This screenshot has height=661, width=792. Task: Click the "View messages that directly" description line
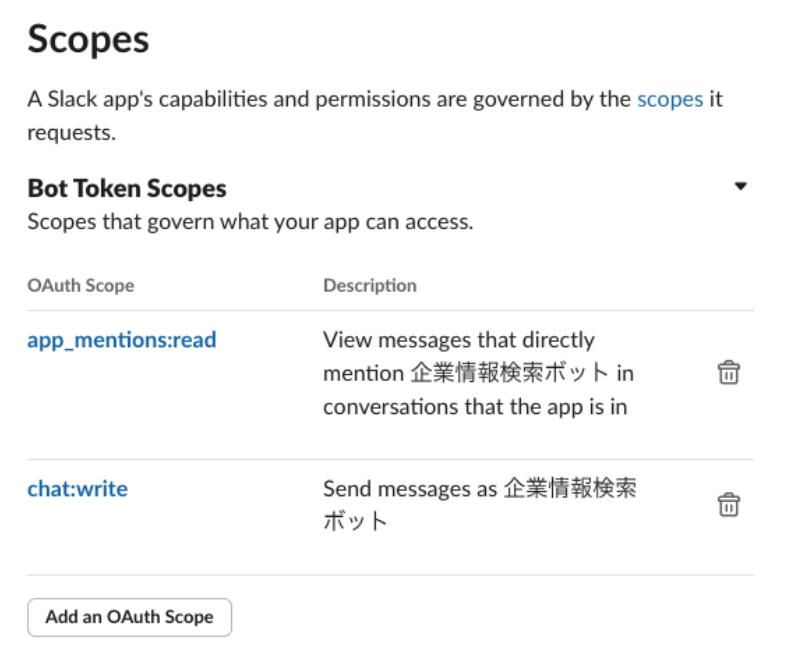point(458,340)
